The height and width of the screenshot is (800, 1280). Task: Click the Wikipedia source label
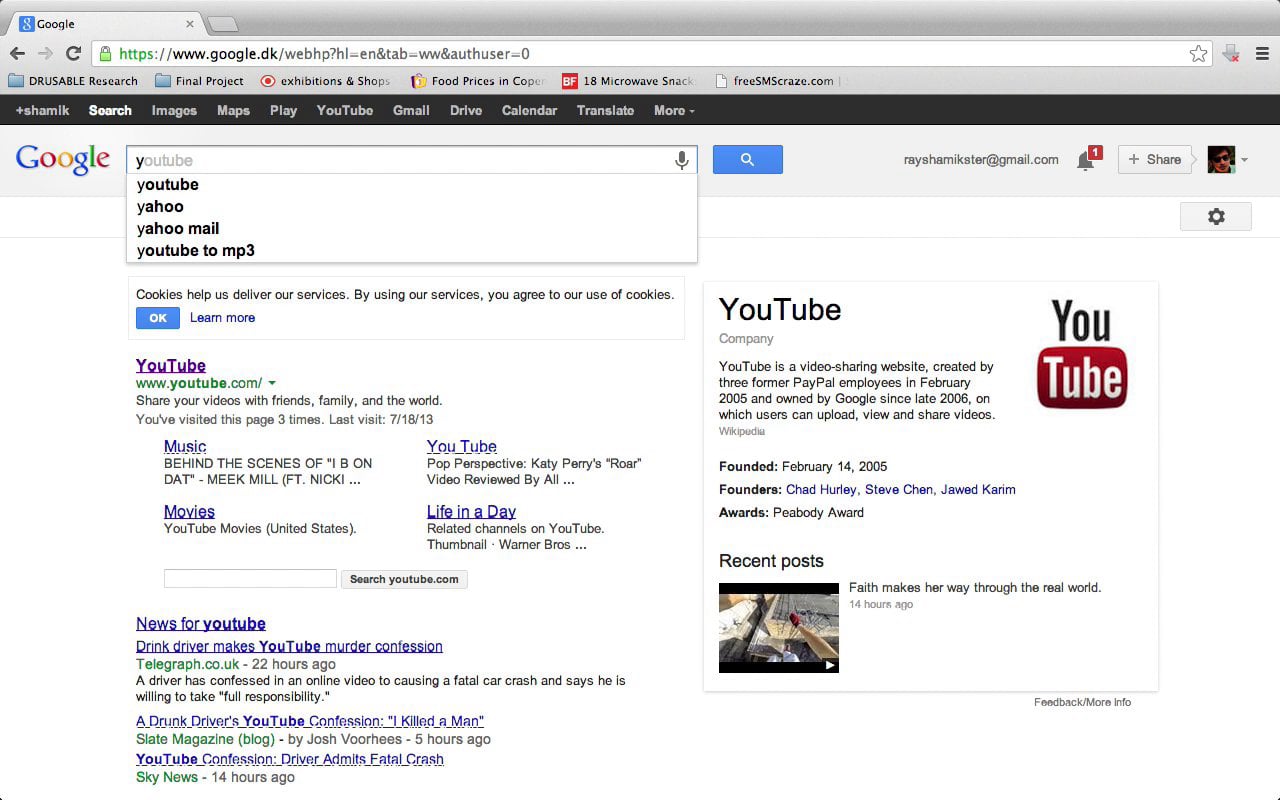742,432
